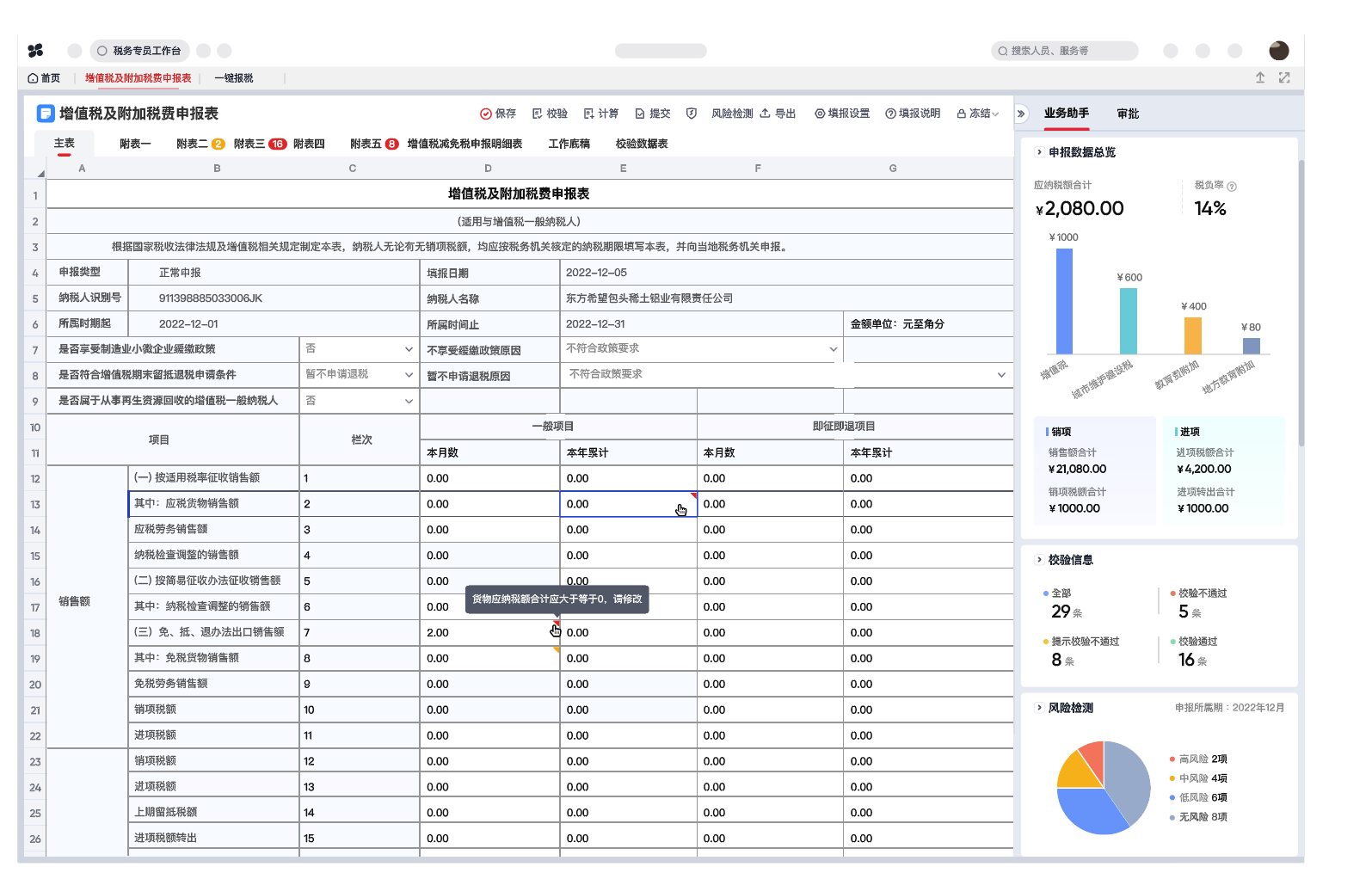Open 增值税减免税申报明细表 tab
Viewport: 1372px width, 879px height.
click(x=465, y=144)
